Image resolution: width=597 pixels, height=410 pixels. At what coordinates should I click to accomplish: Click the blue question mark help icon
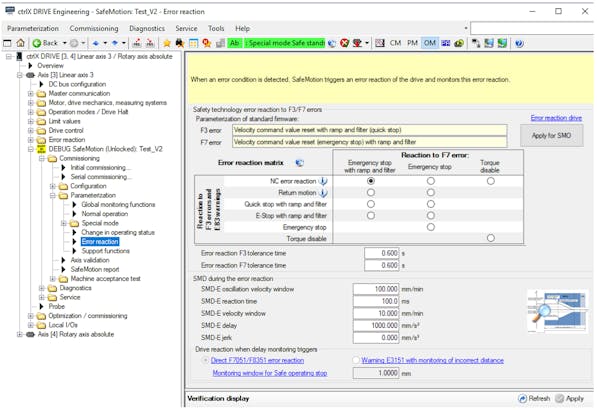point(519,43)
